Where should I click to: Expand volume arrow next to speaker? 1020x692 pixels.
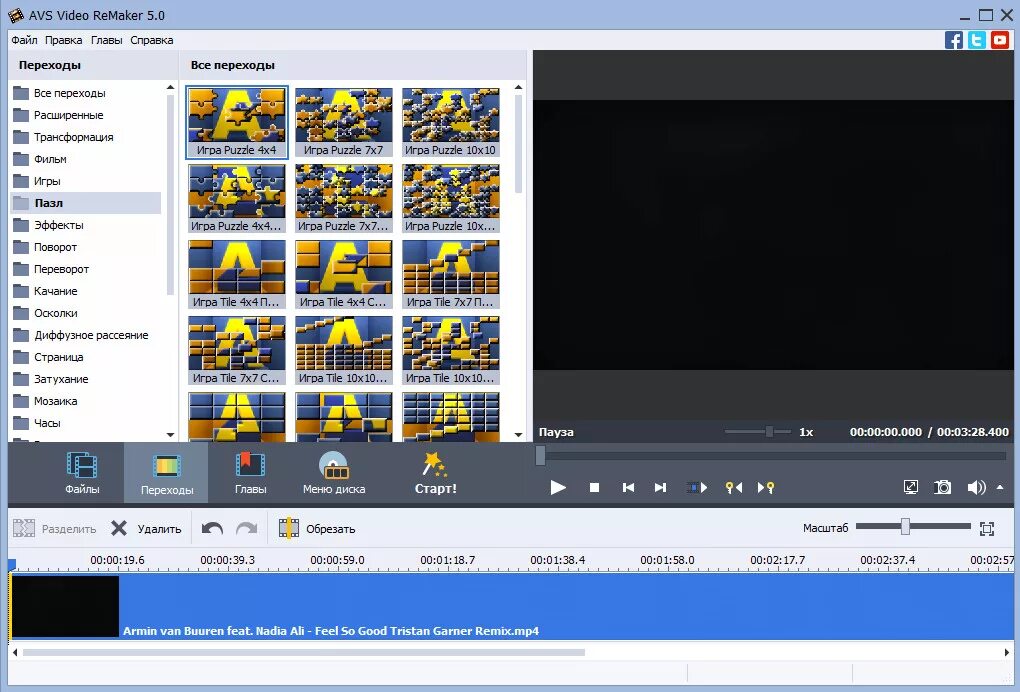(x=1000, y=487)
